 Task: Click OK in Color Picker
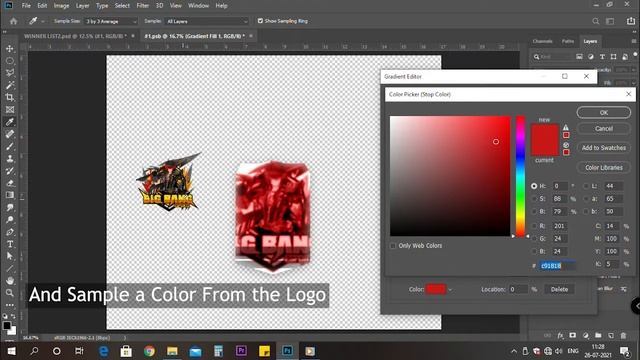604,113
